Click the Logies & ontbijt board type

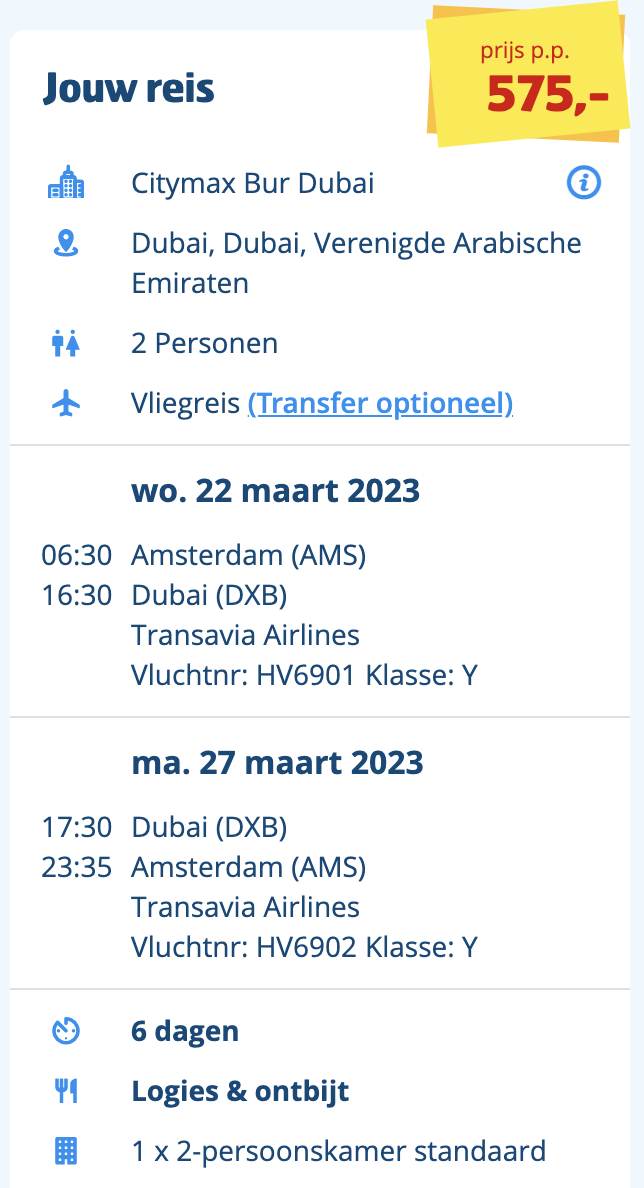pyautogui.click(x=240, y=1092)
